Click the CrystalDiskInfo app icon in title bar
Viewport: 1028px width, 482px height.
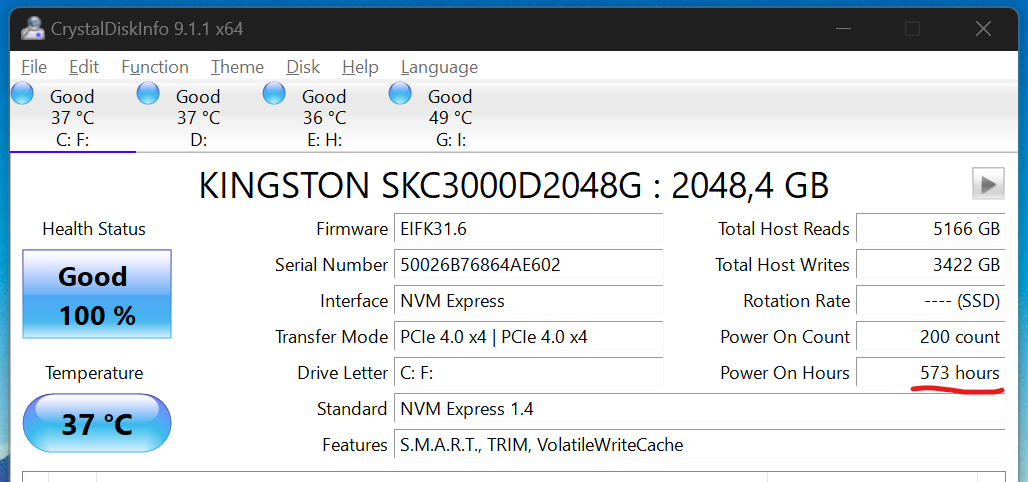pos(32,28)
